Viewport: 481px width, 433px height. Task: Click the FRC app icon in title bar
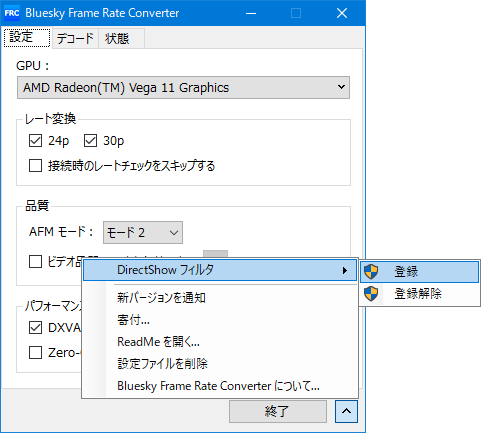click(12, 13)
